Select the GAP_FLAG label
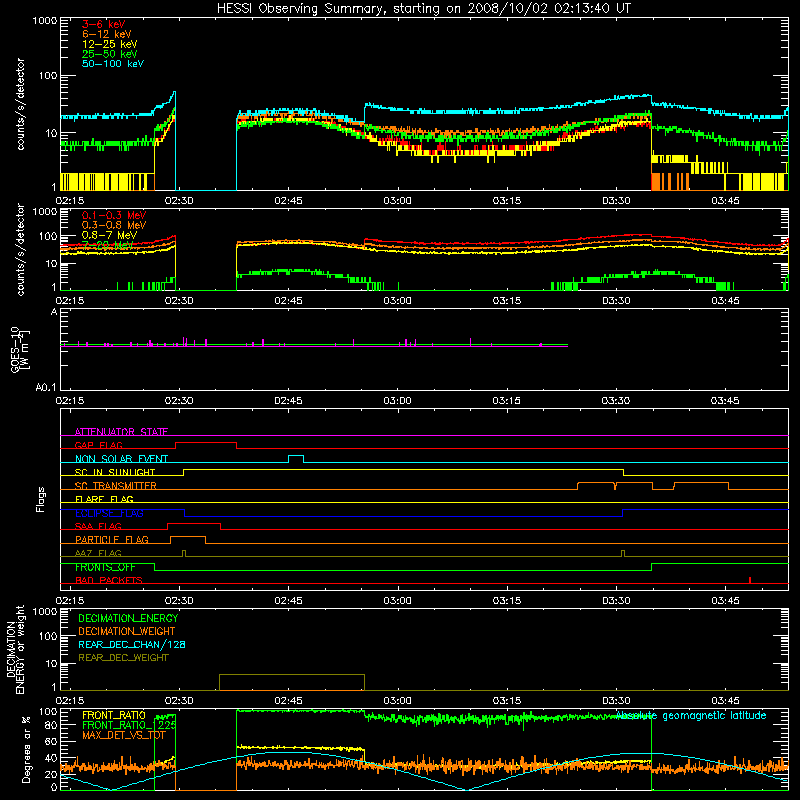The height and width of the screenshot is (800, 800). (x=98, y=445)
